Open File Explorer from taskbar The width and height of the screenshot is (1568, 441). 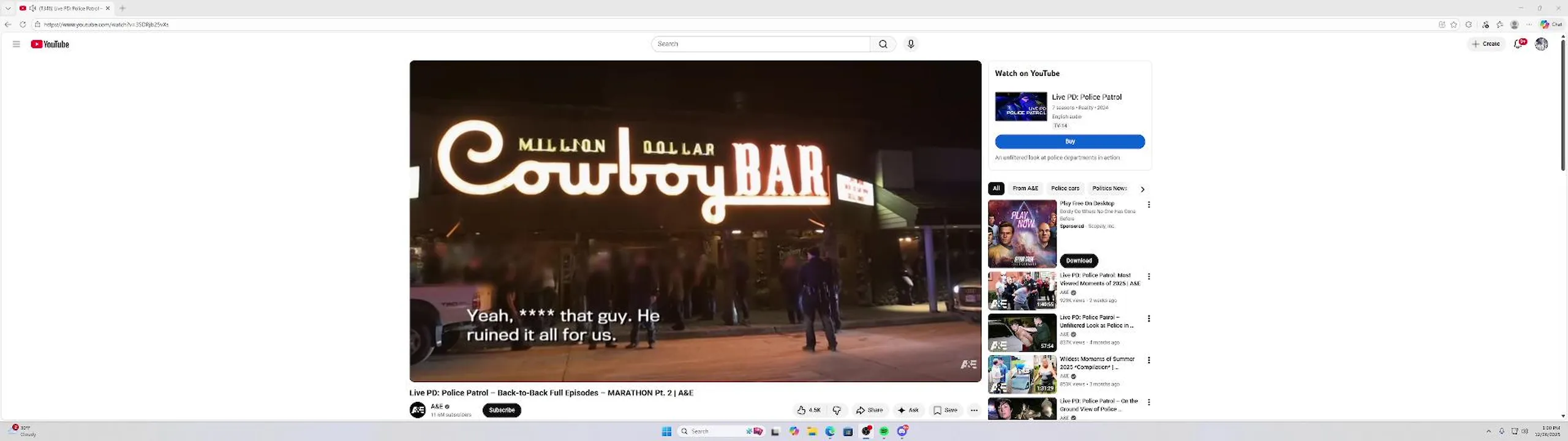tap(812, 431)
